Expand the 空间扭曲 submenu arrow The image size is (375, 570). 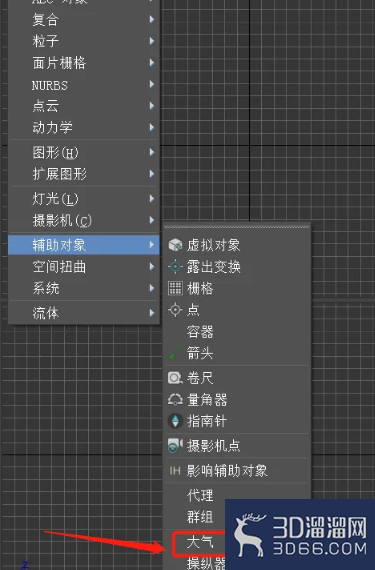coord(152,266)
